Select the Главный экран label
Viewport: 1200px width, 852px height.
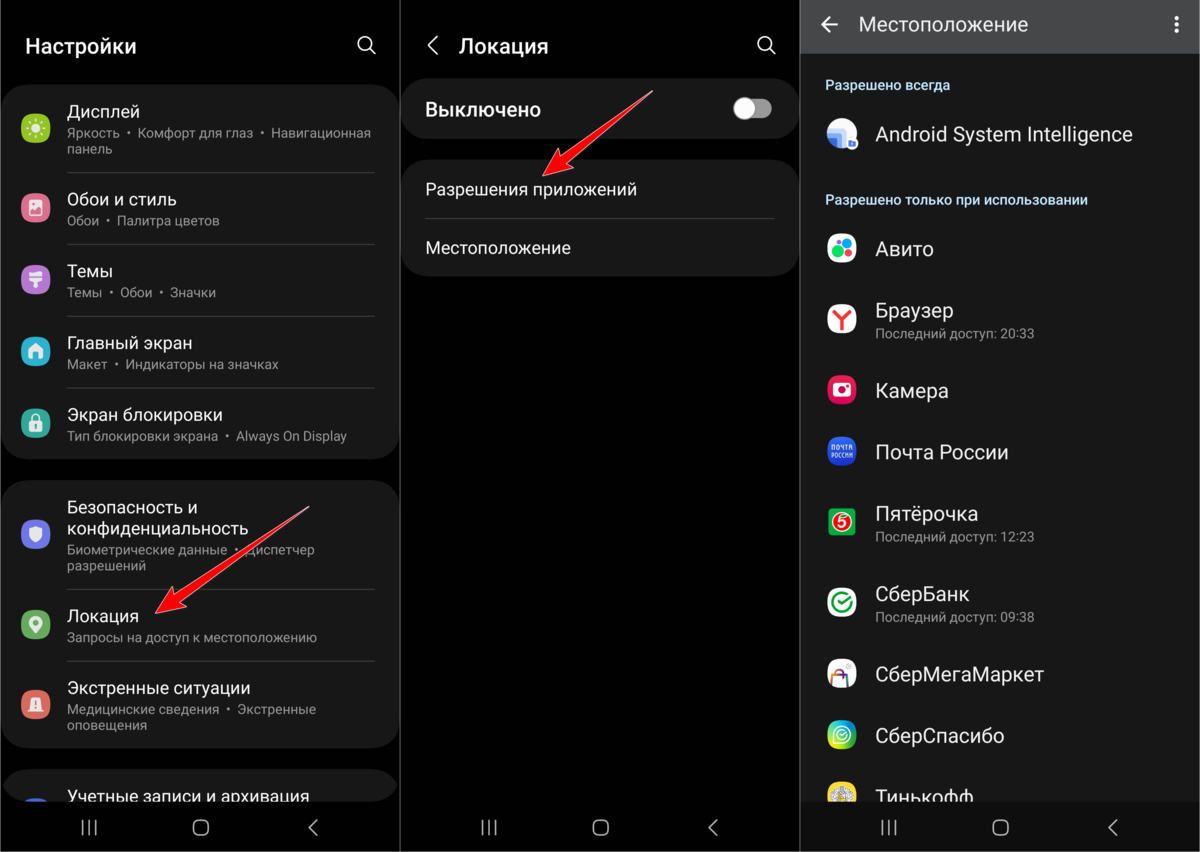tap(129, 343)
